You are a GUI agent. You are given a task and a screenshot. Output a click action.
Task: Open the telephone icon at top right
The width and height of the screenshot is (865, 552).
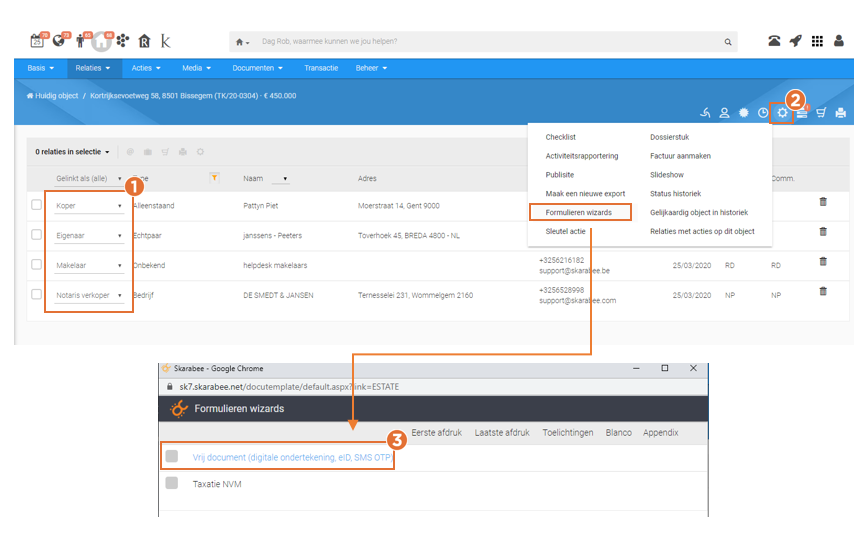(x=774, y=41)
